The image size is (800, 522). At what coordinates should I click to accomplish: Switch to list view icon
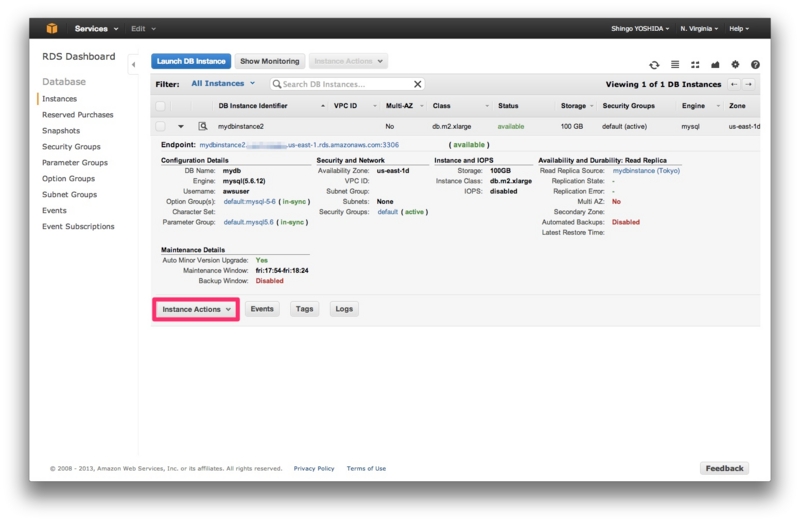[x=675, y=64]
